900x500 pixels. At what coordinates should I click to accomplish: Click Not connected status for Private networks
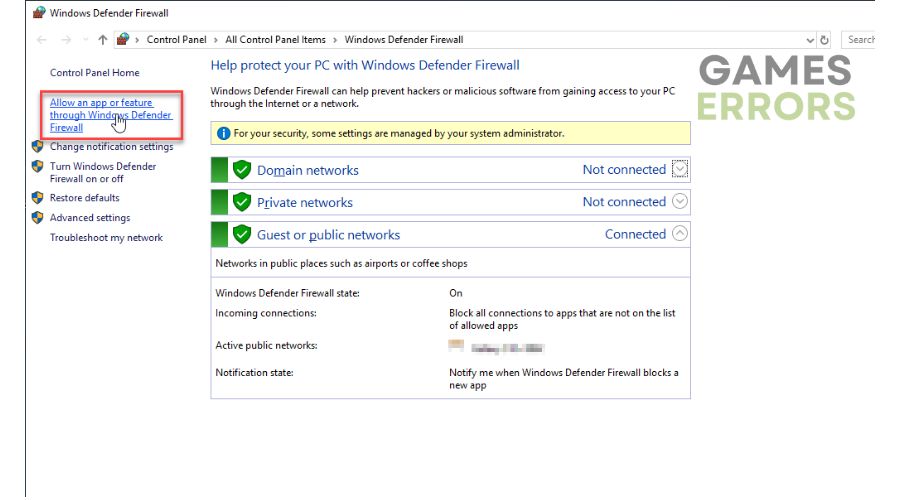pos(624,202)
